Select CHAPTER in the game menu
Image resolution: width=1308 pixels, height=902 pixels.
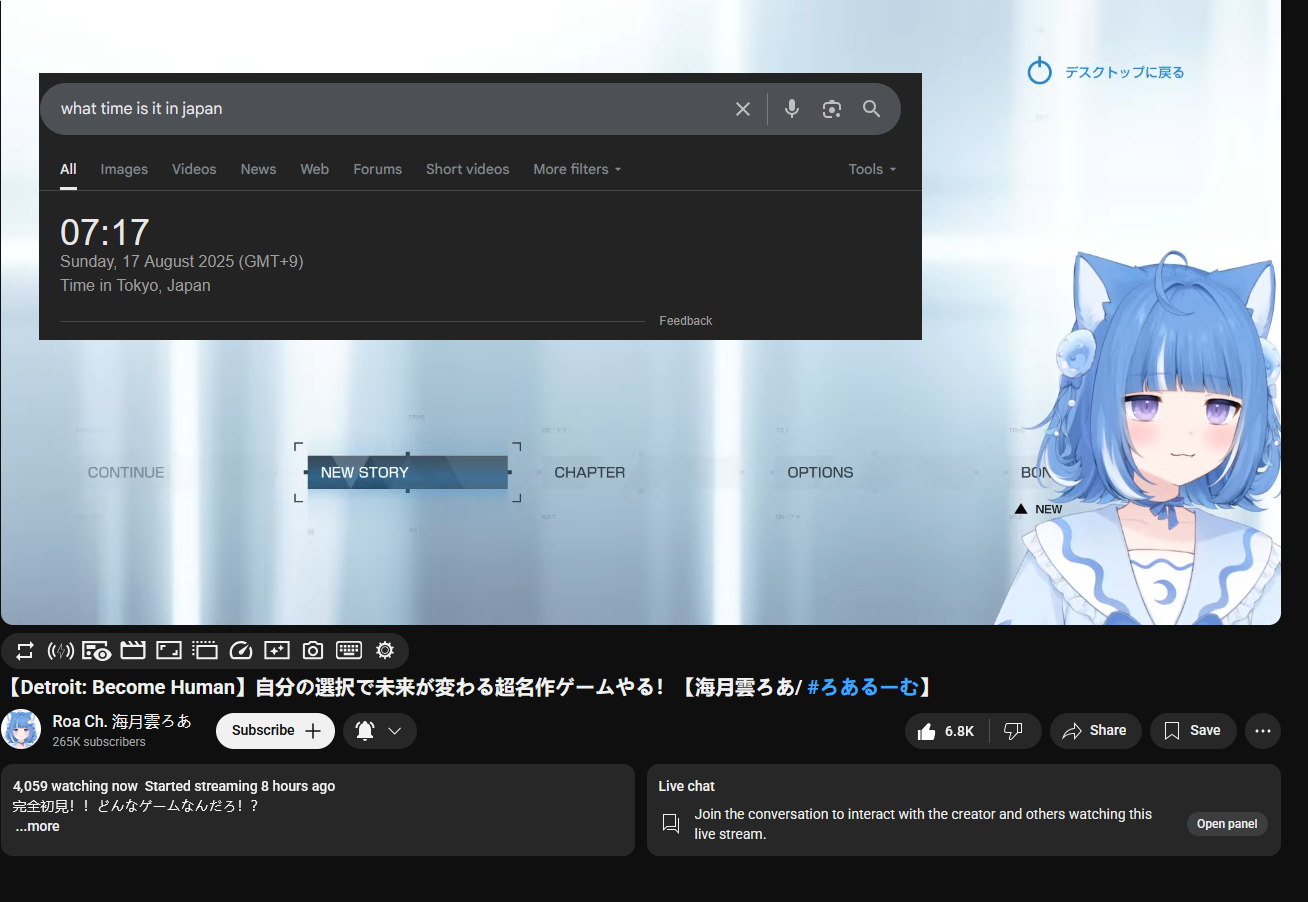coord(590,472)
